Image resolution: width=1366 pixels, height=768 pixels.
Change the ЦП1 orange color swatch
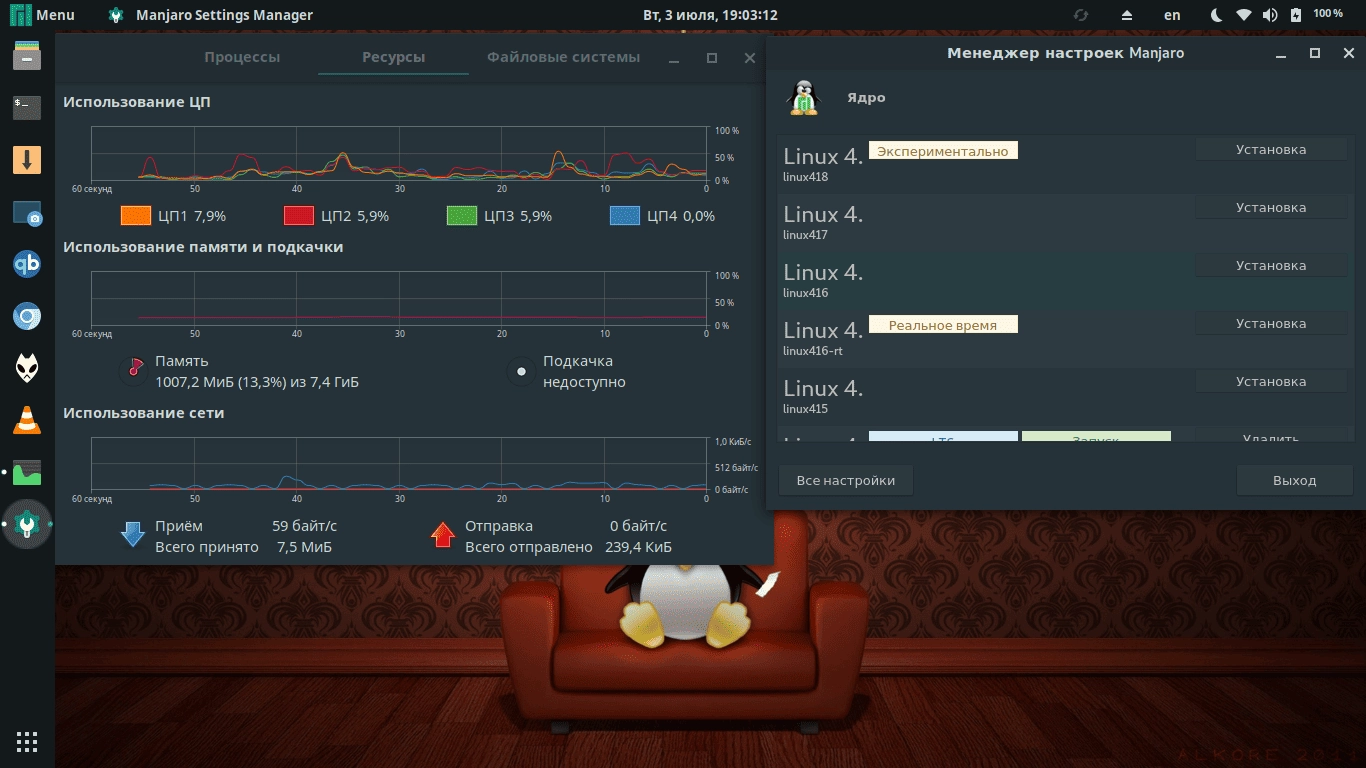pyautogui.click(x=135, y=215)
